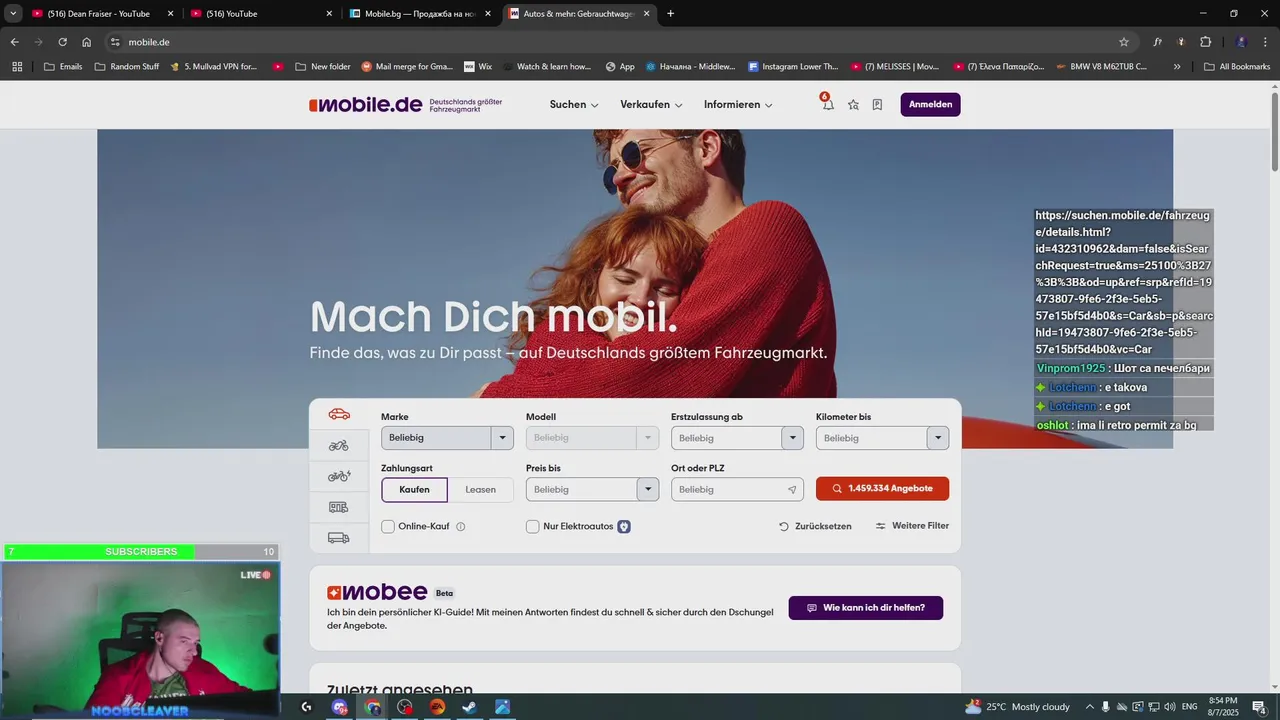Reload the current page
The height and width of the screenshot is (720, 1280).
tap(62, 42)
